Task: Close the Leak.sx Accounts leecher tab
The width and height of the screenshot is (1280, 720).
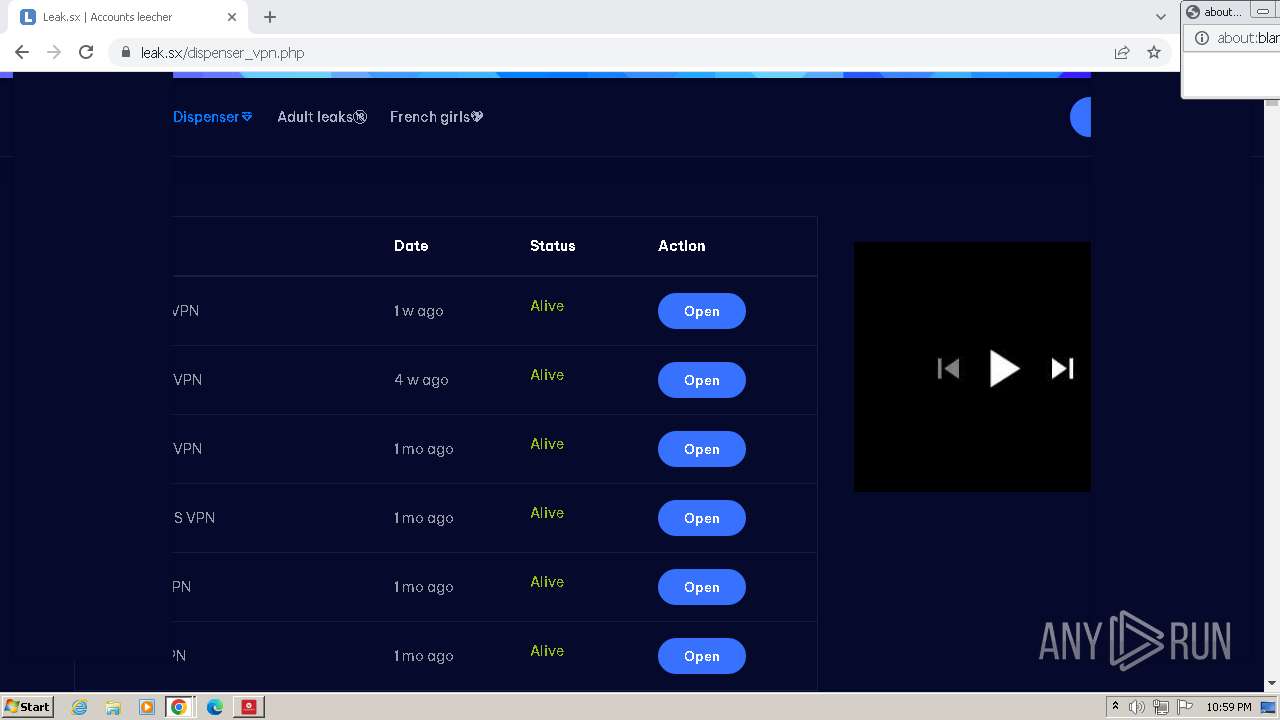Action: click(232, 17)
